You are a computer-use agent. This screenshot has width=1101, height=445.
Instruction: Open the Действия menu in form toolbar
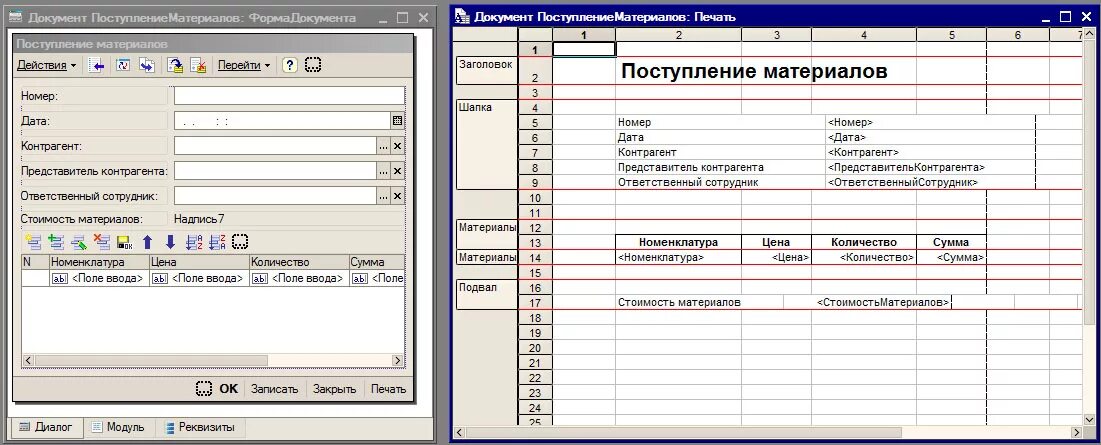(46, 65)
